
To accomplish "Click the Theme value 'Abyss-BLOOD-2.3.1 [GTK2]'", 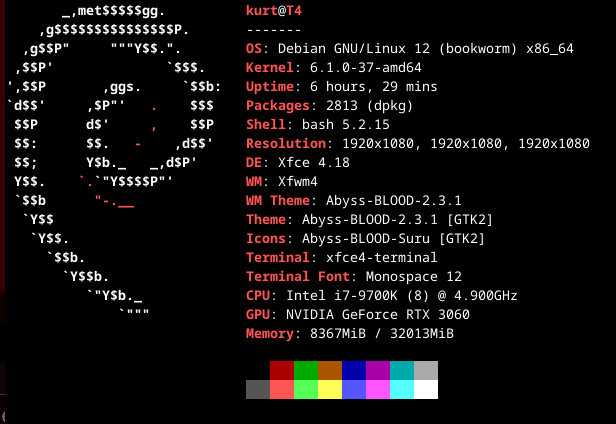I will pyautogui.click(x=397, y=219).
